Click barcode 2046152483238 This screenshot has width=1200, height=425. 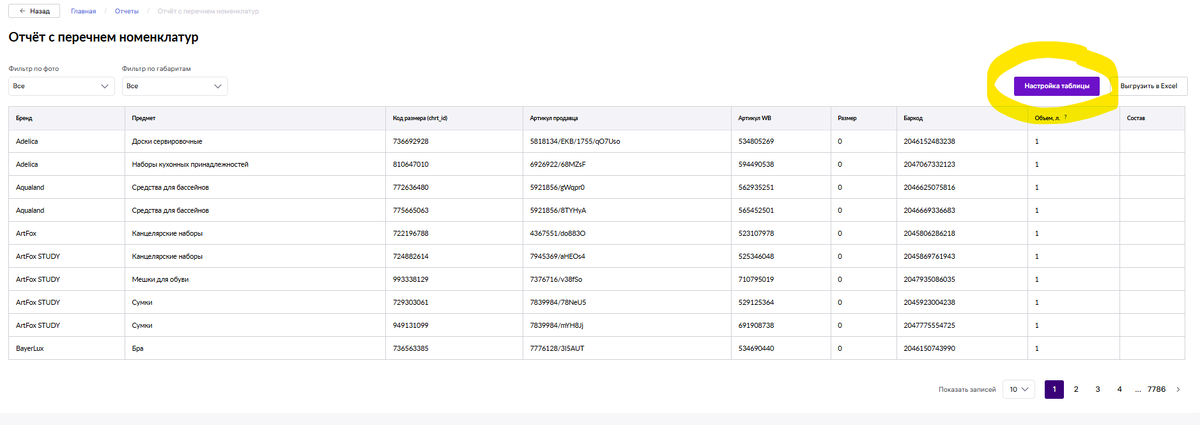point(929,141)
